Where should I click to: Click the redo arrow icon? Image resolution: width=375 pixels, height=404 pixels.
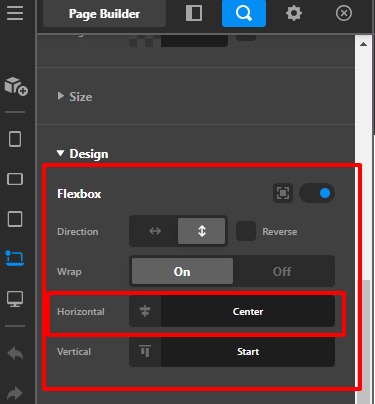tap(15, 393)
